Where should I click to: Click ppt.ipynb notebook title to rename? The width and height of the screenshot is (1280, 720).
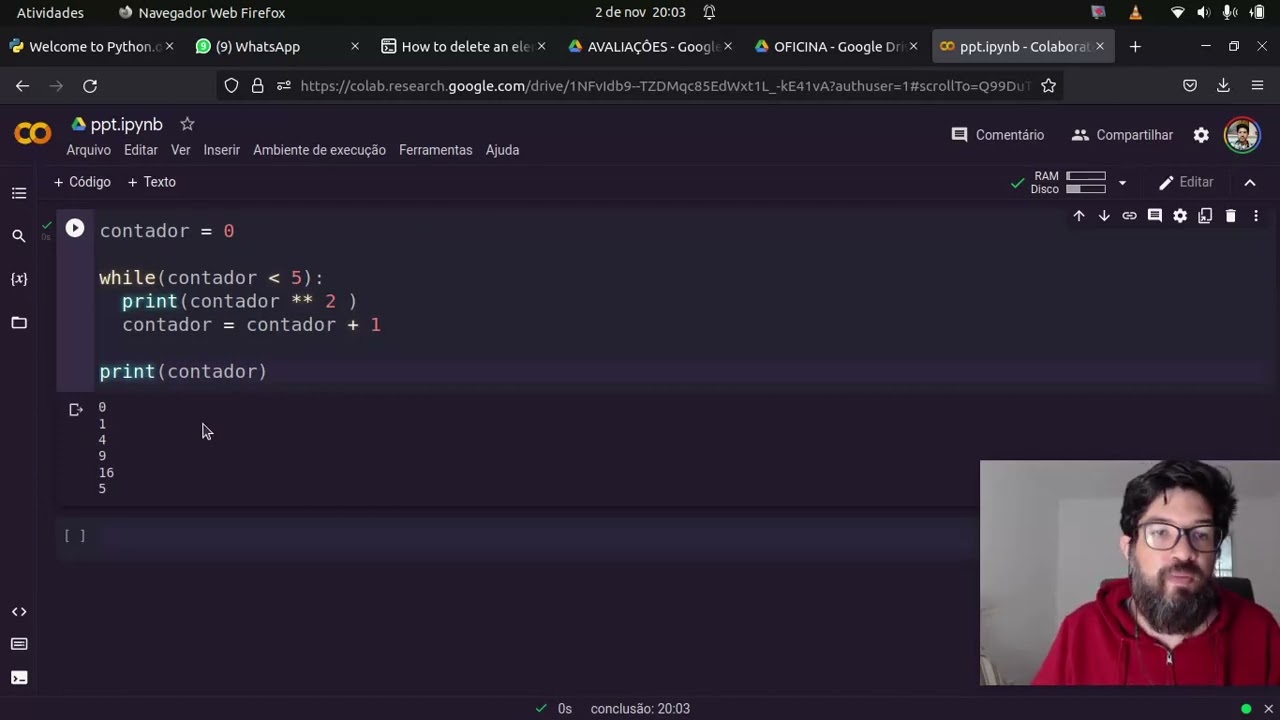pyautogui.click(x=126, y=125)
